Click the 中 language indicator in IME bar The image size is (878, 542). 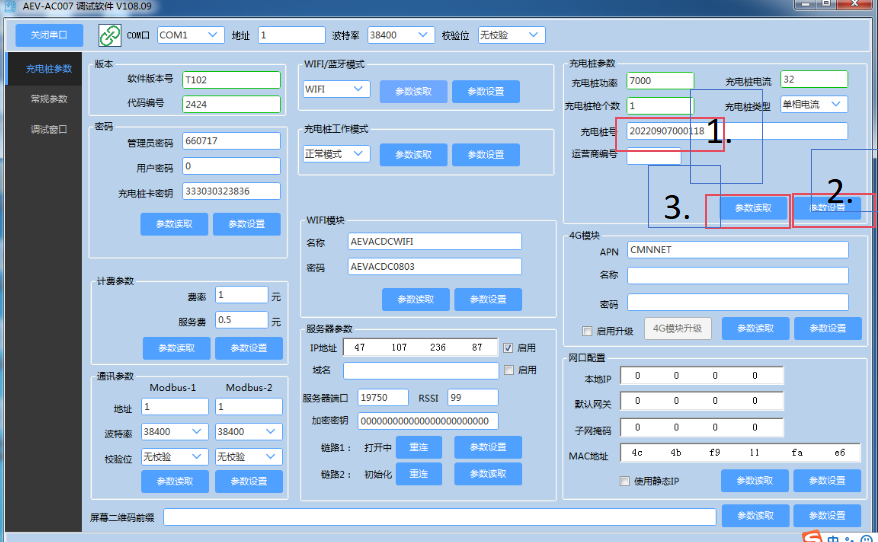point(835,538)
